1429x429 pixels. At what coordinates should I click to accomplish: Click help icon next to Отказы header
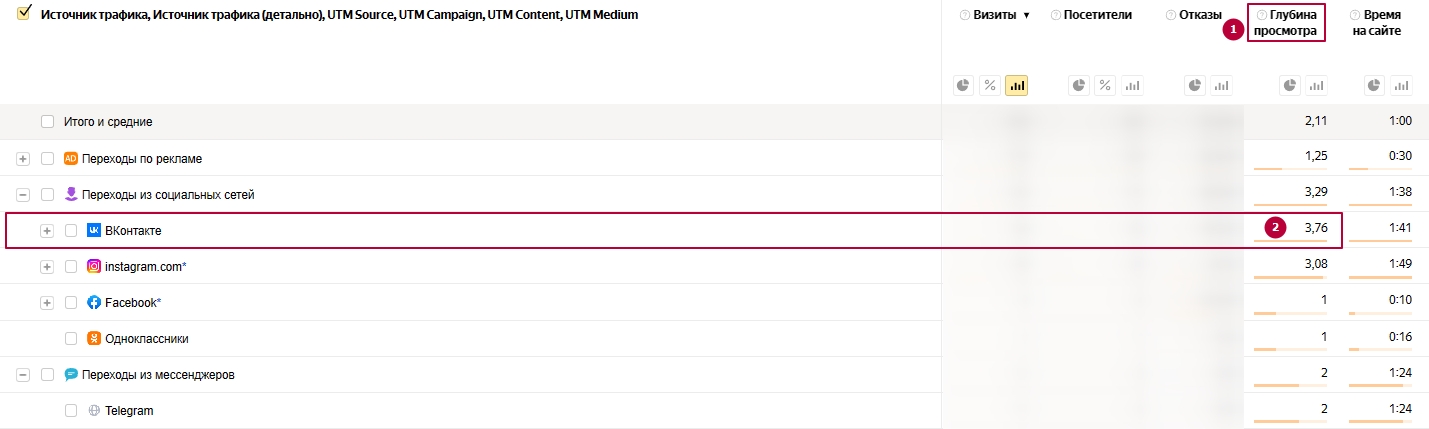1171,16
